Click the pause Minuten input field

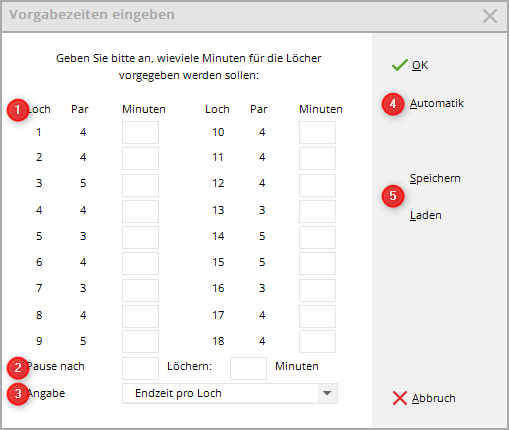click(248, 368)
